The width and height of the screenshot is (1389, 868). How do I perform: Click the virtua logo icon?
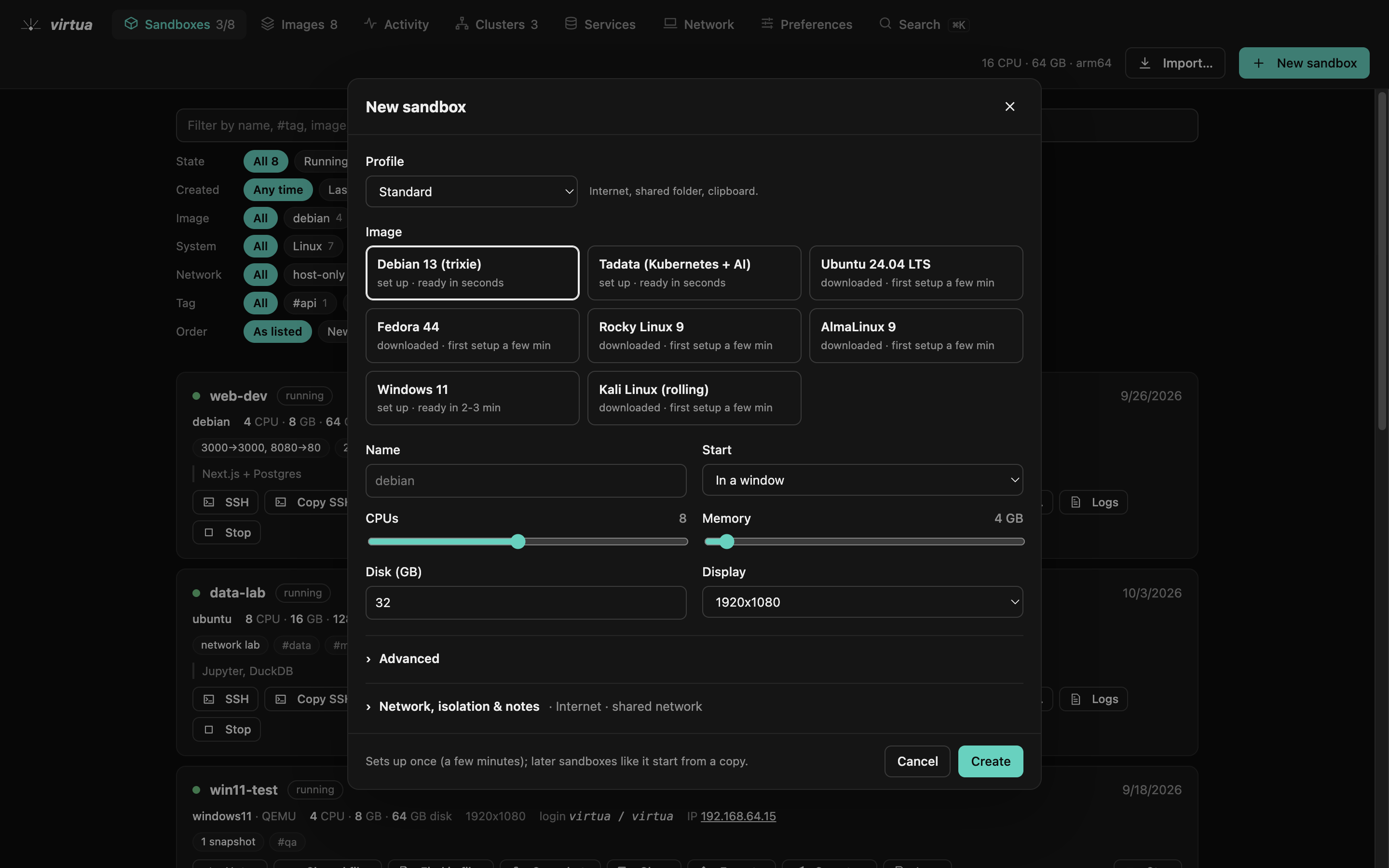click(30, 24)
